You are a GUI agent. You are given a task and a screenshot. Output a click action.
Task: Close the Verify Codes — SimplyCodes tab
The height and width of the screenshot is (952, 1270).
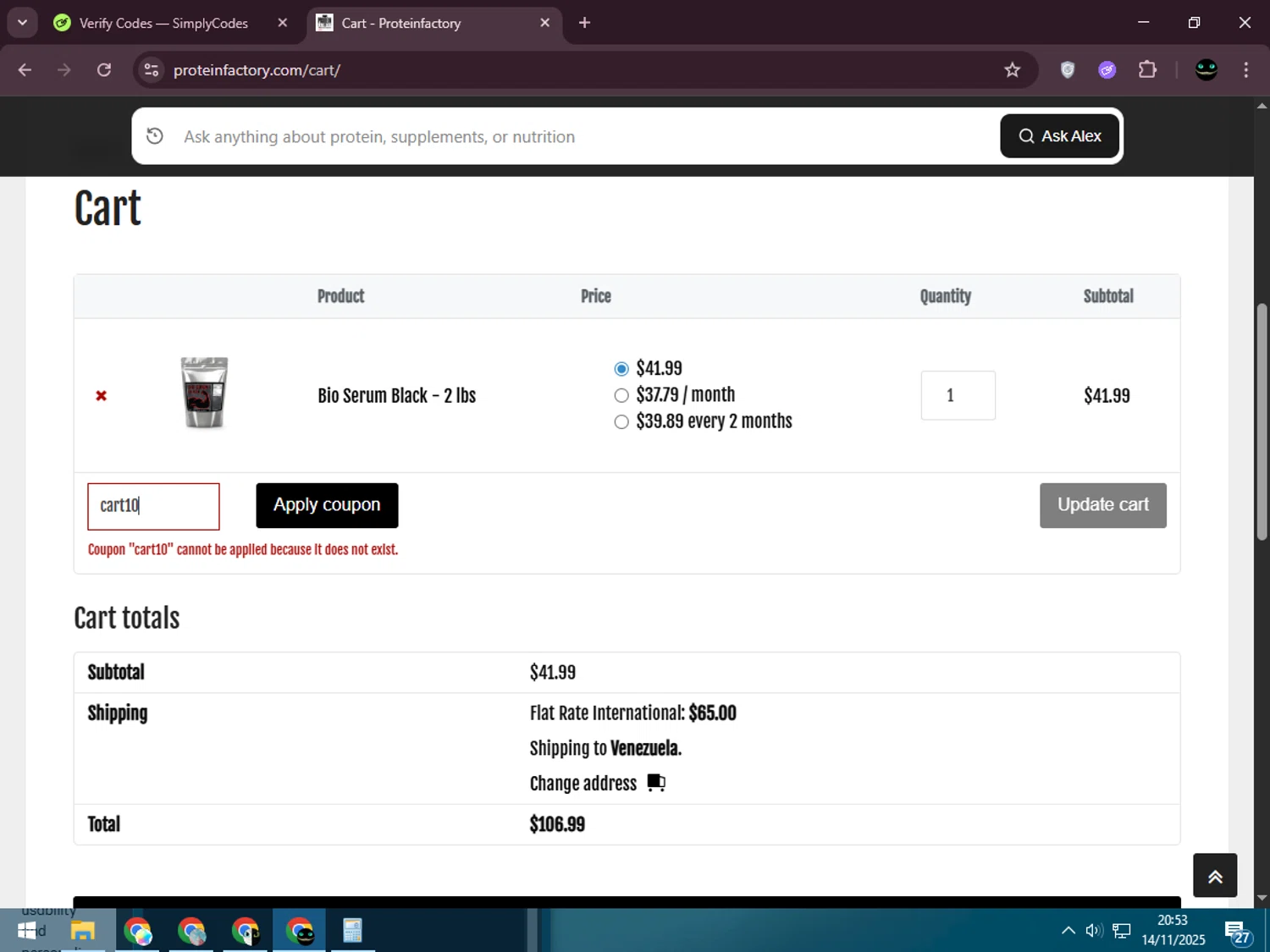click(x=283, y=23)
